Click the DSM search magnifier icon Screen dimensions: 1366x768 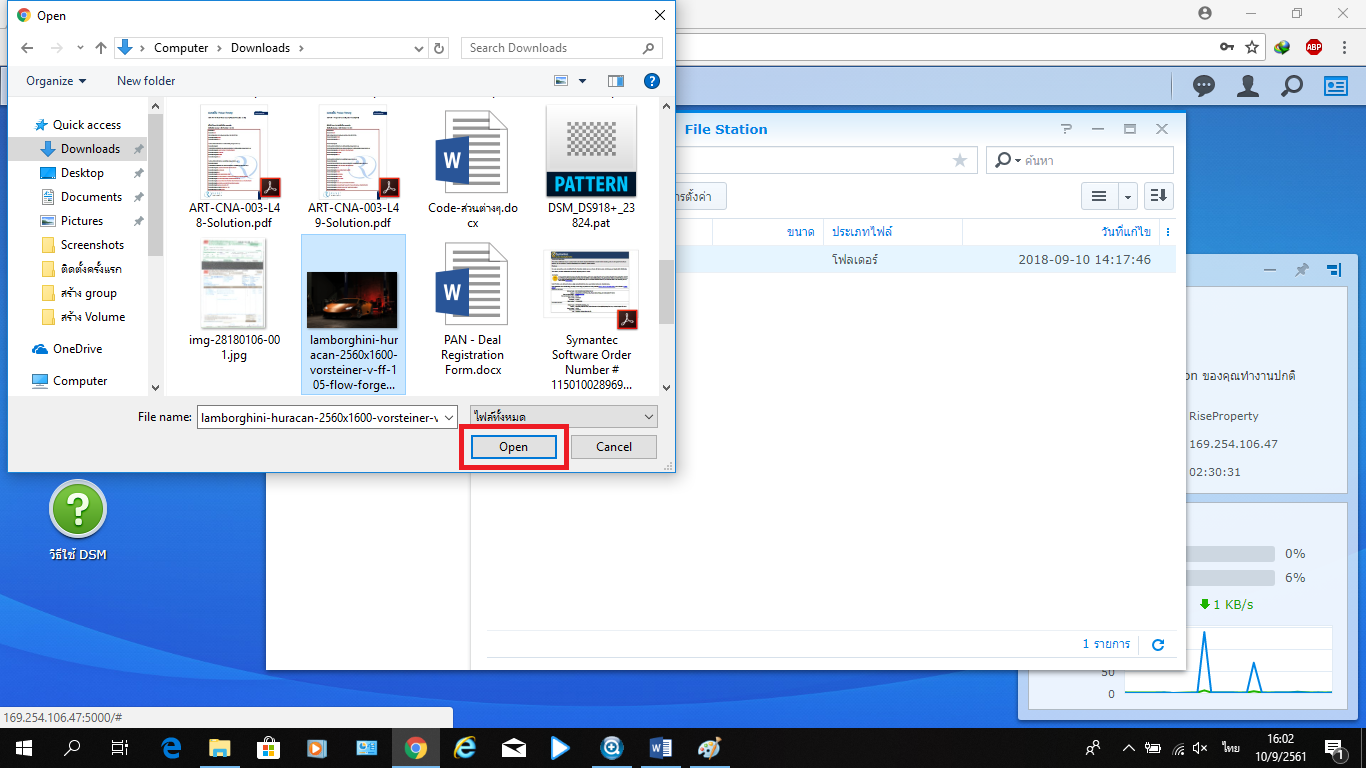[x=1292, y=87]
